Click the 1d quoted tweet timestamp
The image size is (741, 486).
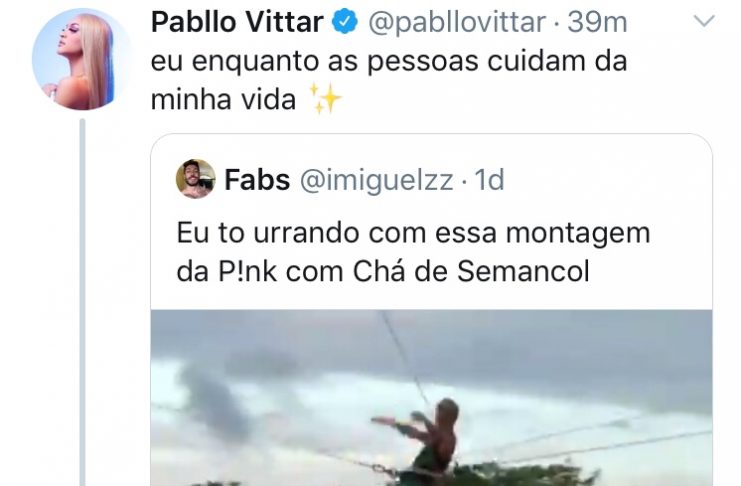(489, 180)
